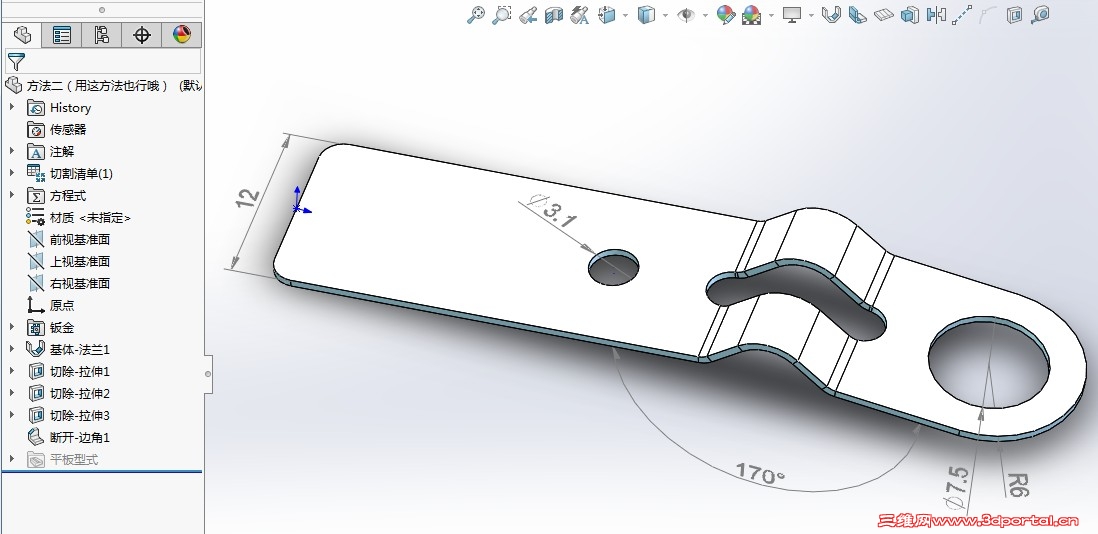Viewport: 1098px width, 534px height.
Task: Click the Mirror tool icon
Action: tap(936, 14)
